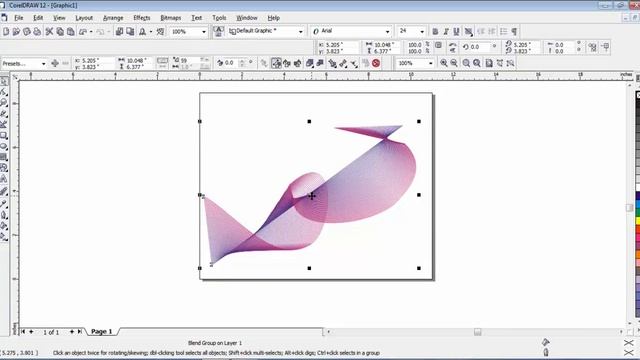640x360 pixels.
Task: Pick the orange swatch in color palette
Action: click(x=638, y=254)
